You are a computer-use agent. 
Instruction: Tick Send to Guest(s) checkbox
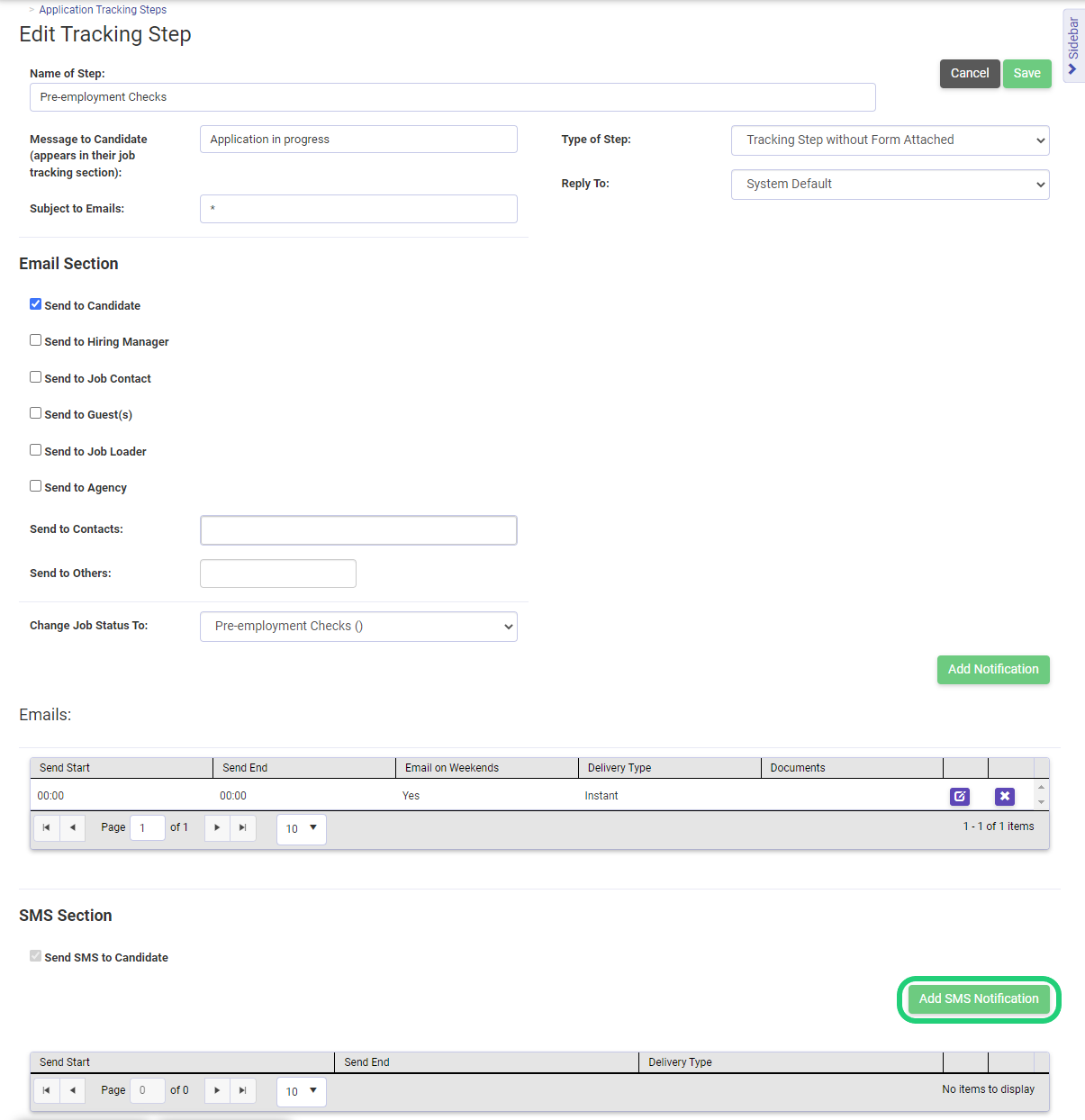click(36, 413)
